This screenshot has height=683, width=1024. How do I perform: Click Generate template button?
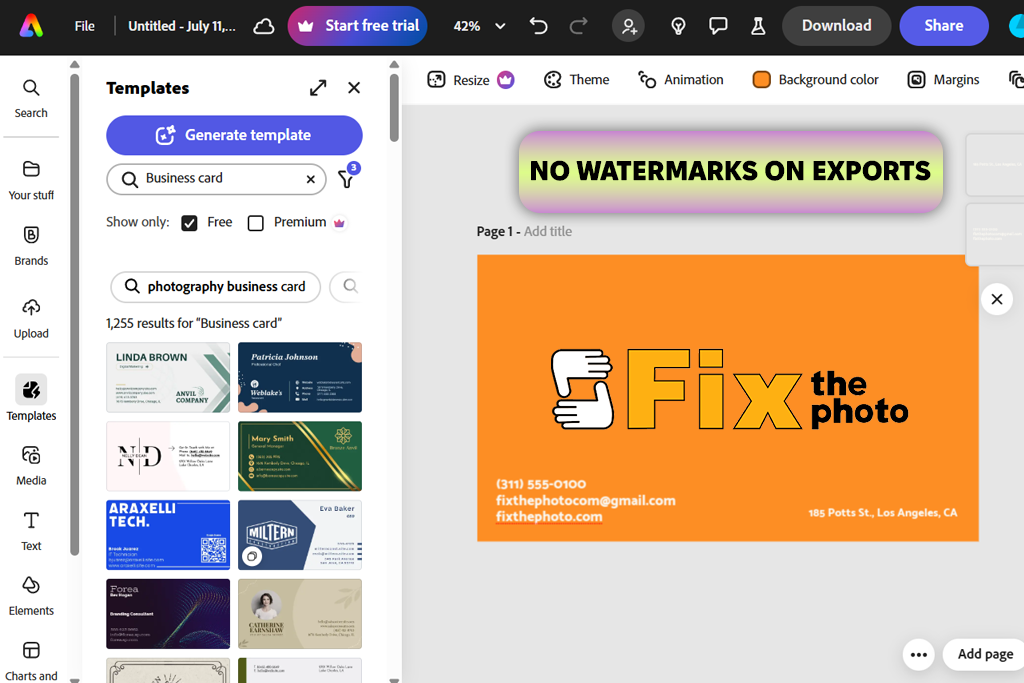[234, 135]
